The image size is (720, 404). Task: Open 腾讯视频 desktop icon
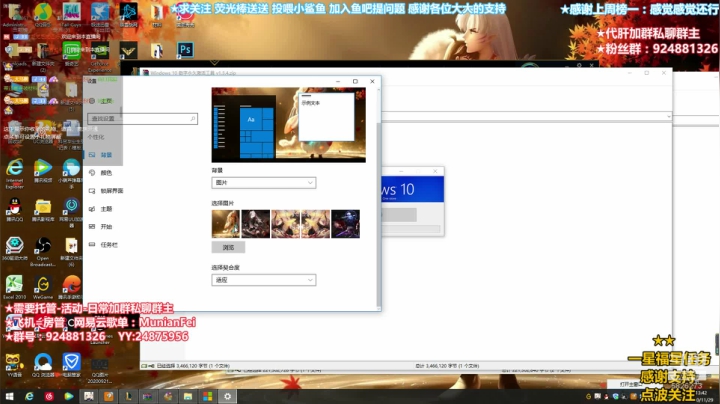point(43,171)
